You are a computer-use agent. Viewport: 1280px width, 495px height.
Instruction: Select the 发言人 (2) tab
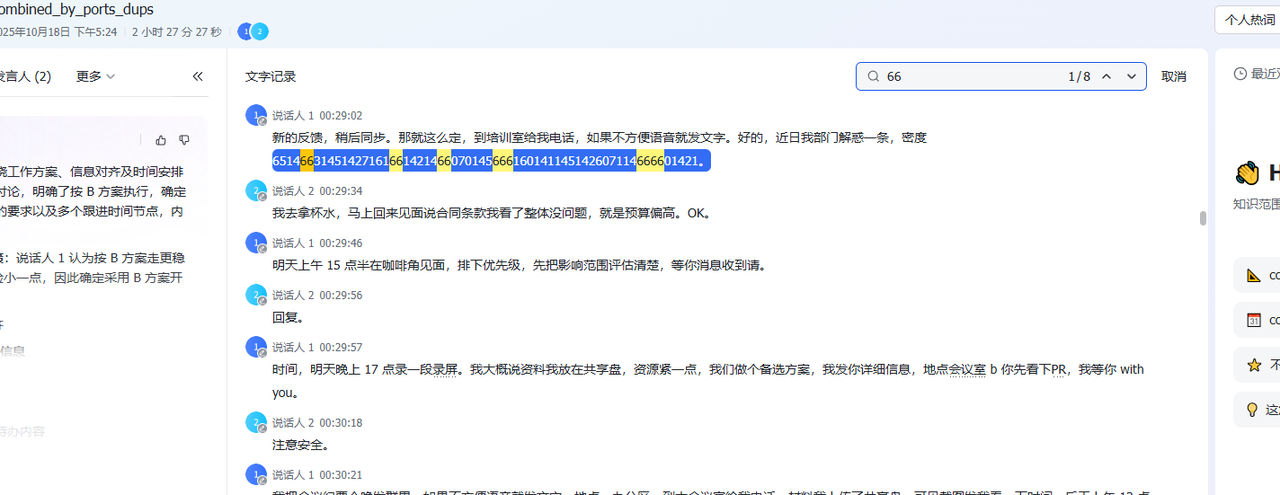pyautogui.click(x=26, y=76)
